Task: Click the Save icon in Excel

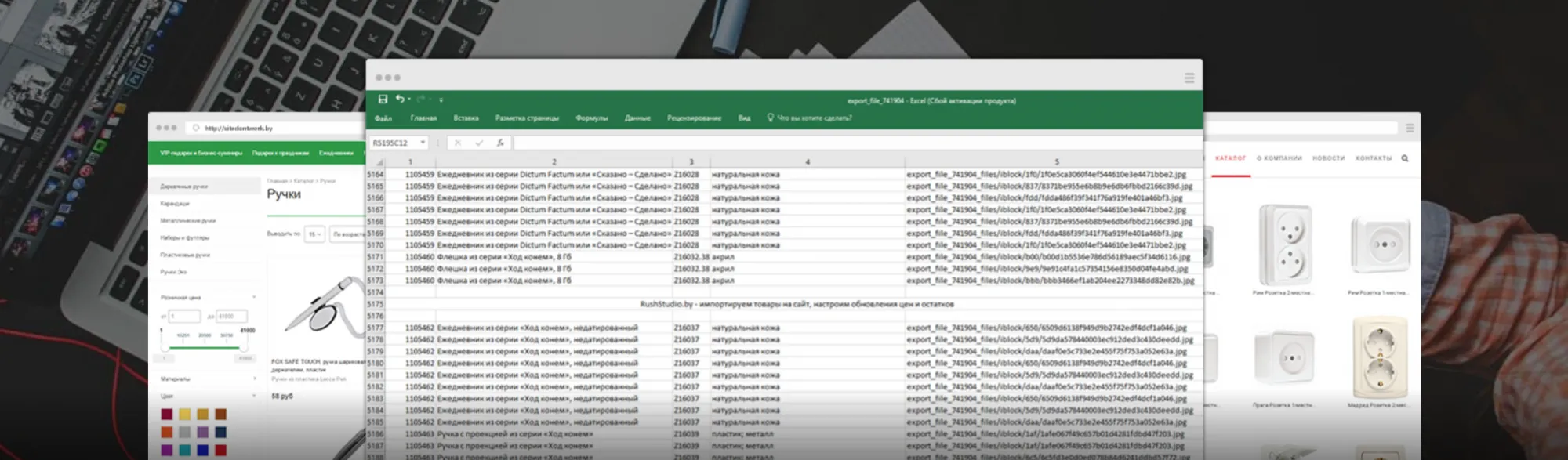Action: pyautogui.click(x=383, y=100)
